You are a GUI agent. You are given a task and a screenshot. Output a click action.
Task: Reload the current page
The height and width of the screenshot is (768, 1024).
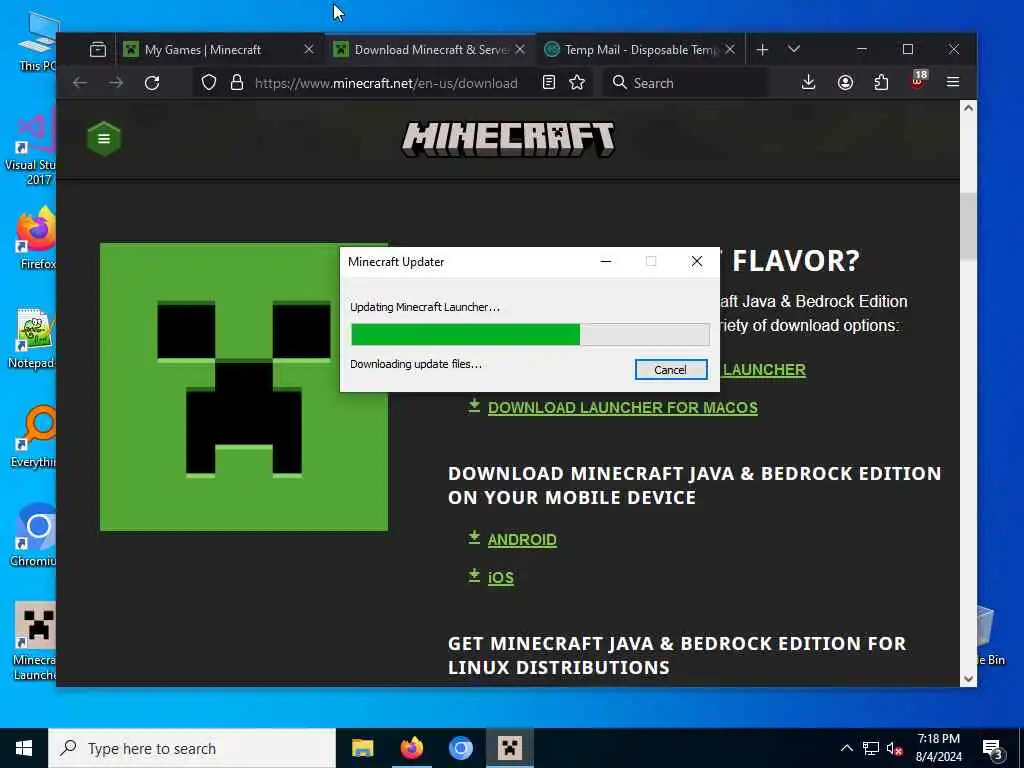coord(152,83)
